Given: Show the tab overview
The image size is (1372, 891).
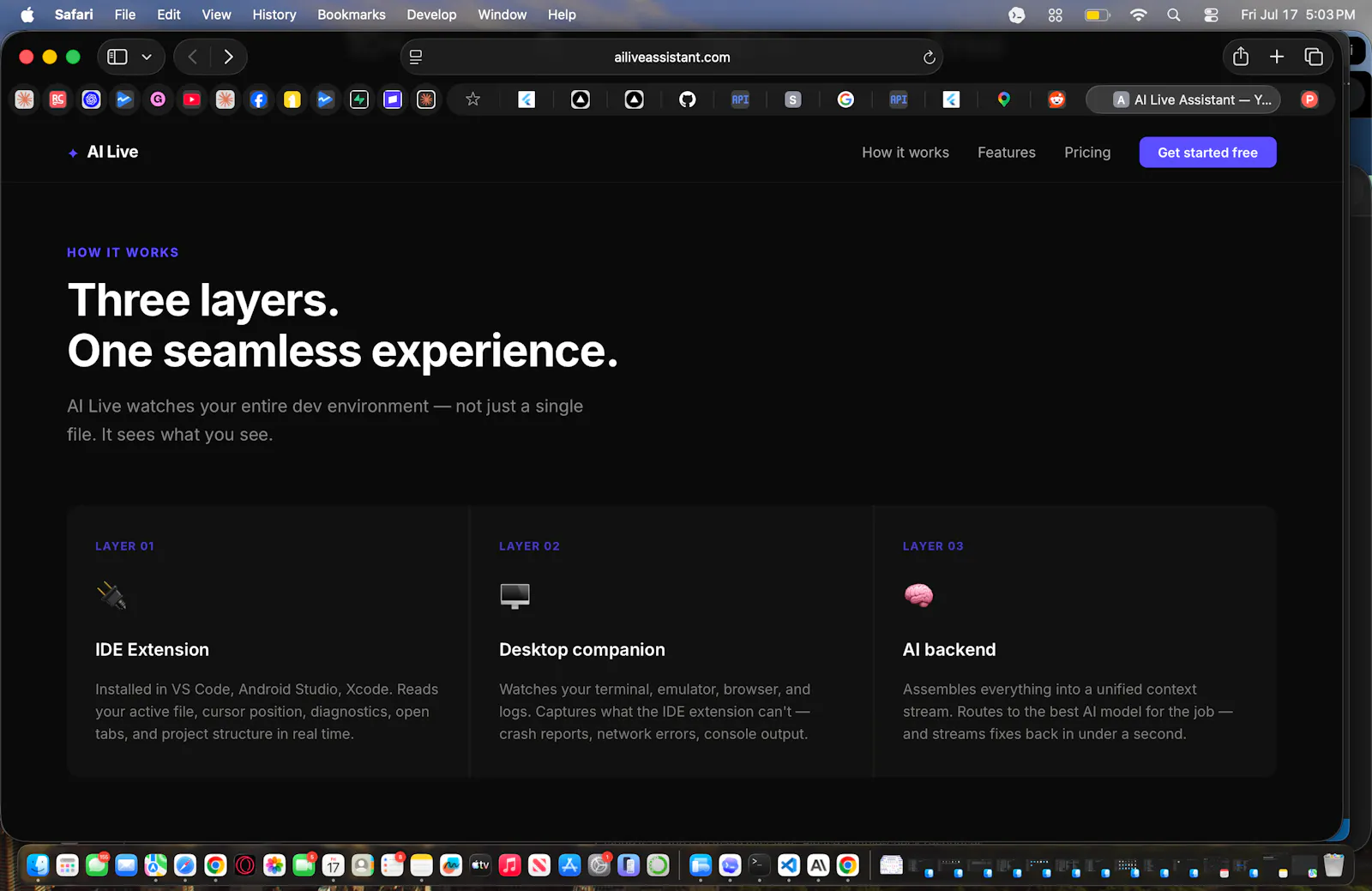Looking at the screenshot, I should (x=1314, y=57).
